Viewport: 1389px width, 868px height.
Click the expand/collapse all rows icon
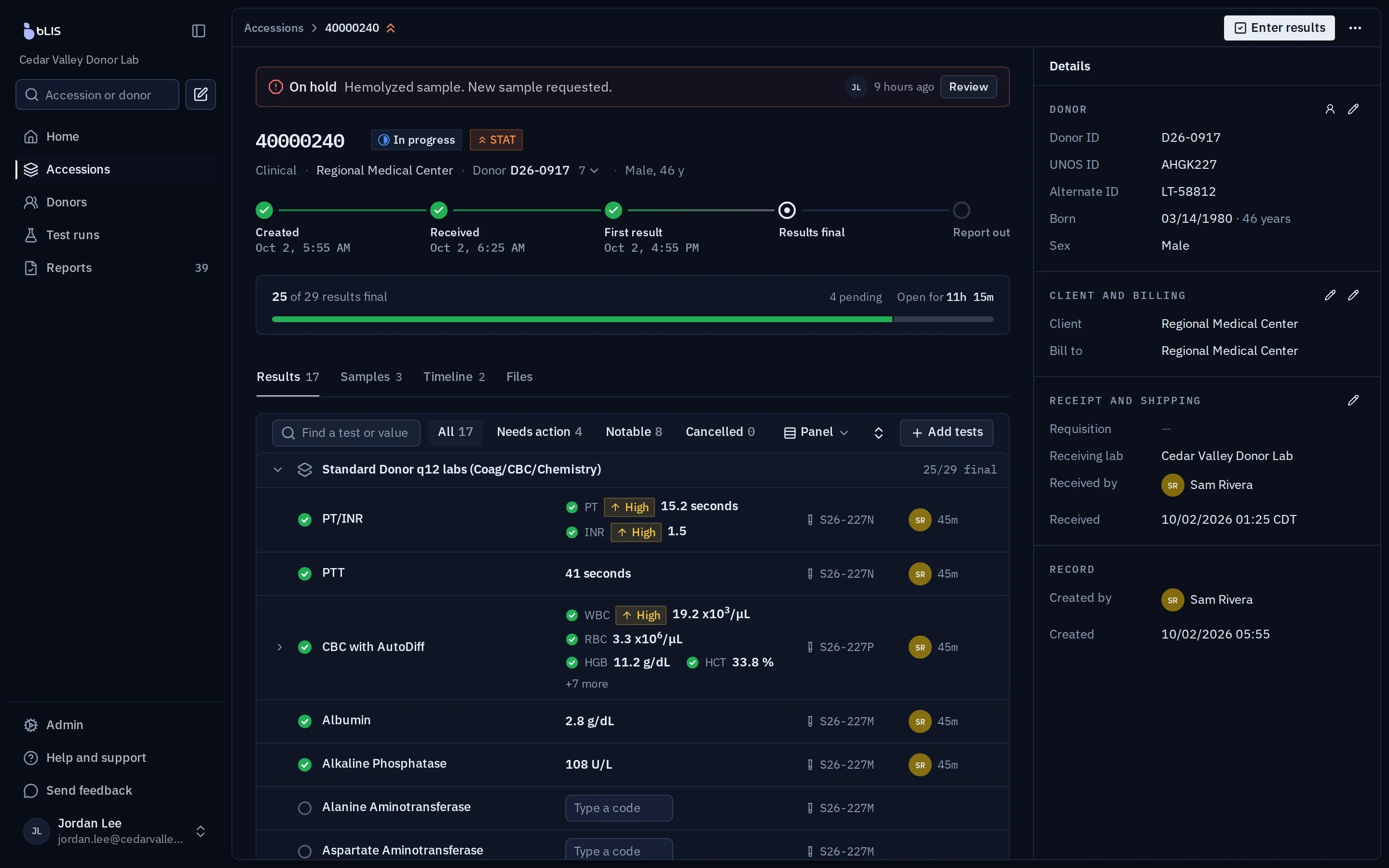878,432
